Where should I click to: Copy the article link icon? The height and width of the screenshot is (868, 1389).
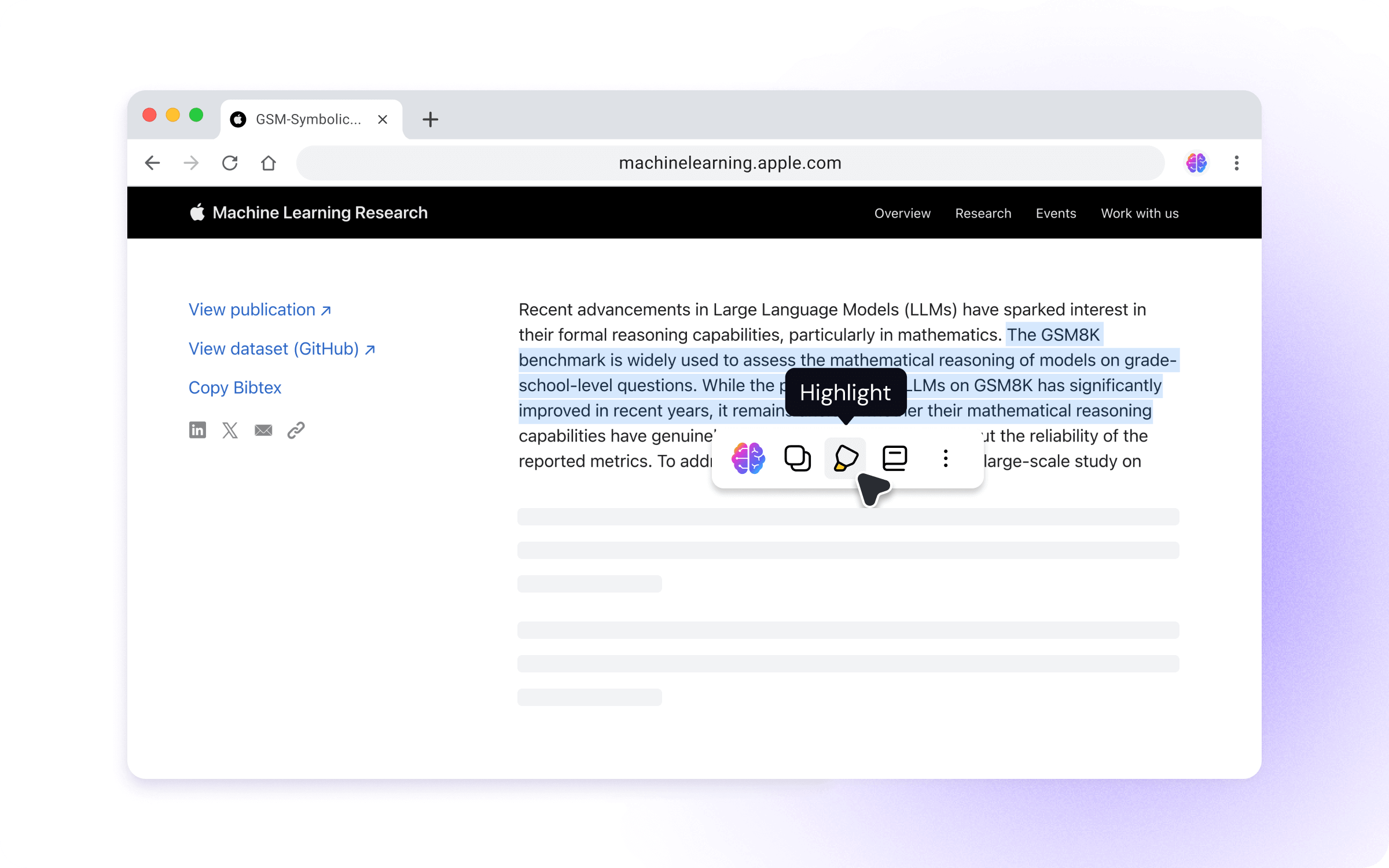296,430
